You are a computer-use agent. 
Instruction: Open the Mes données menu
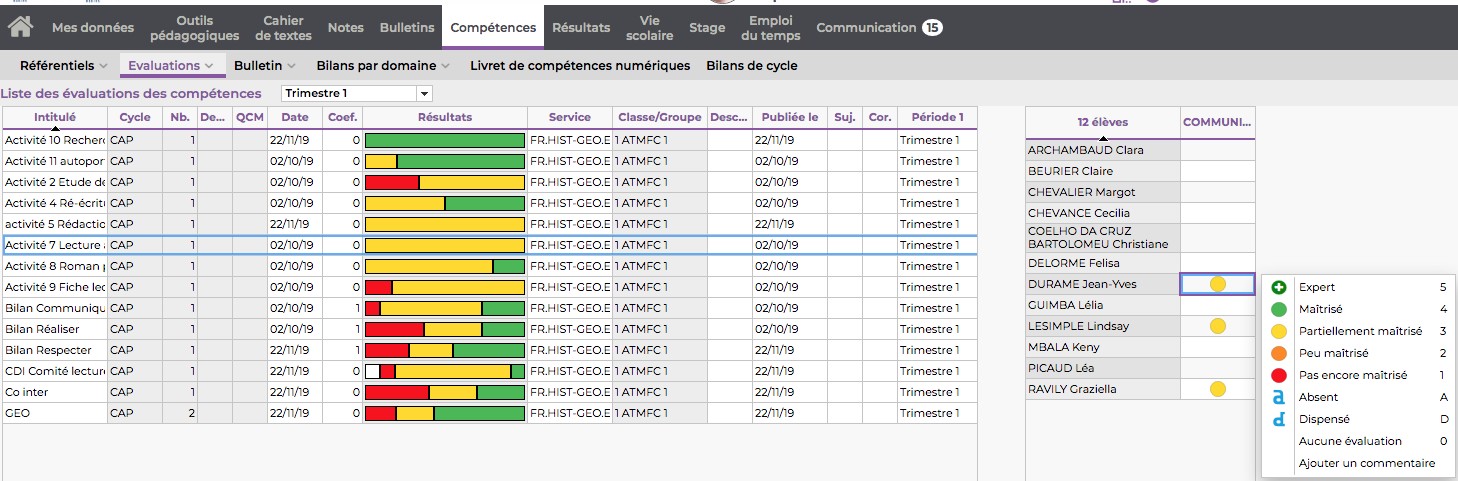click(94, 28)
